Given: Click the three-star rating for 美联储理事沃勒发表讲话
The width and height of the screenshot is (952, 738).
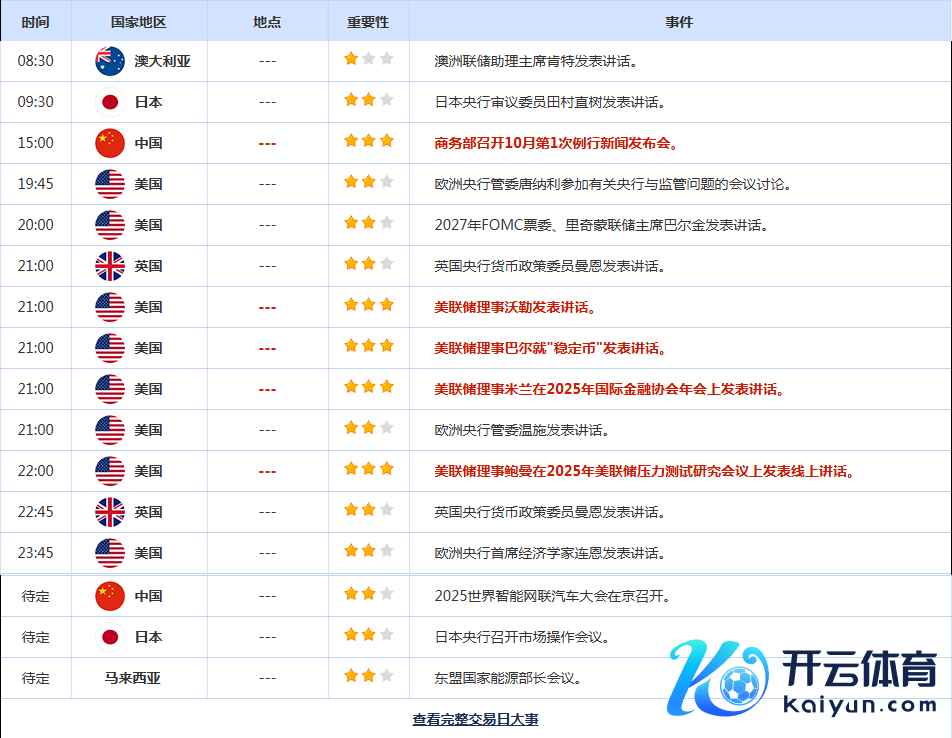Looking at the screenshot, I should (x=368, y=306).
